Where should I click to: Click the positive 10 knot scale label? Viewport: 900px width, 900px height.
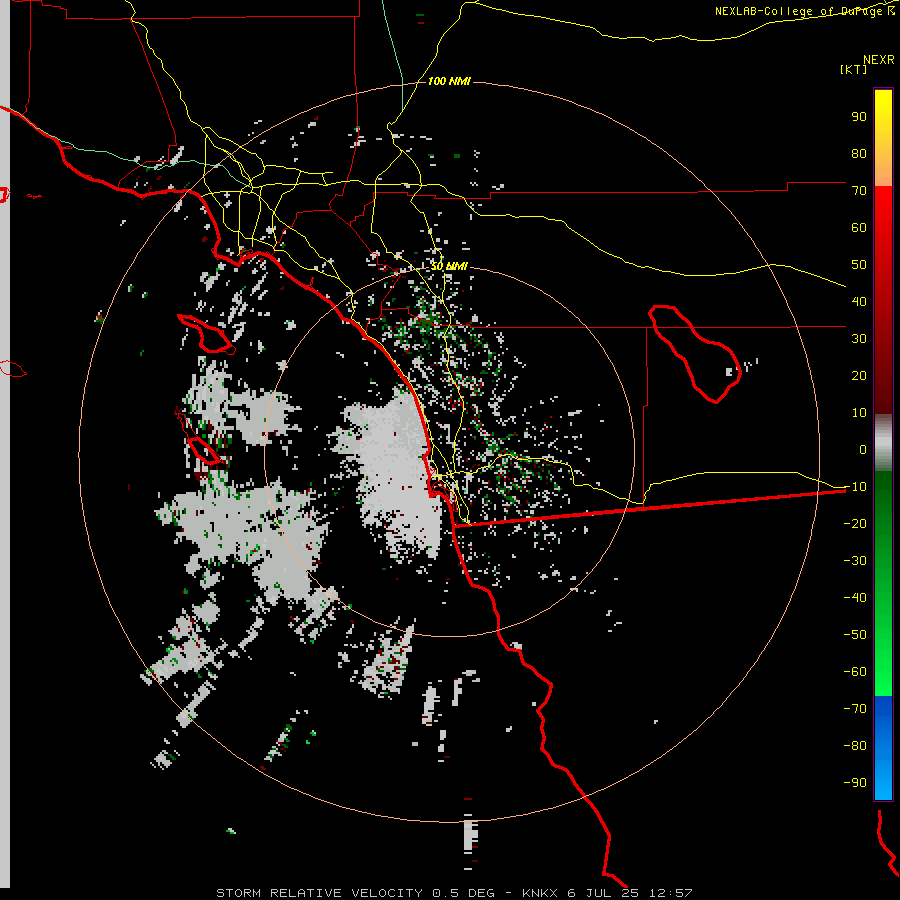[x=859, y=413]
